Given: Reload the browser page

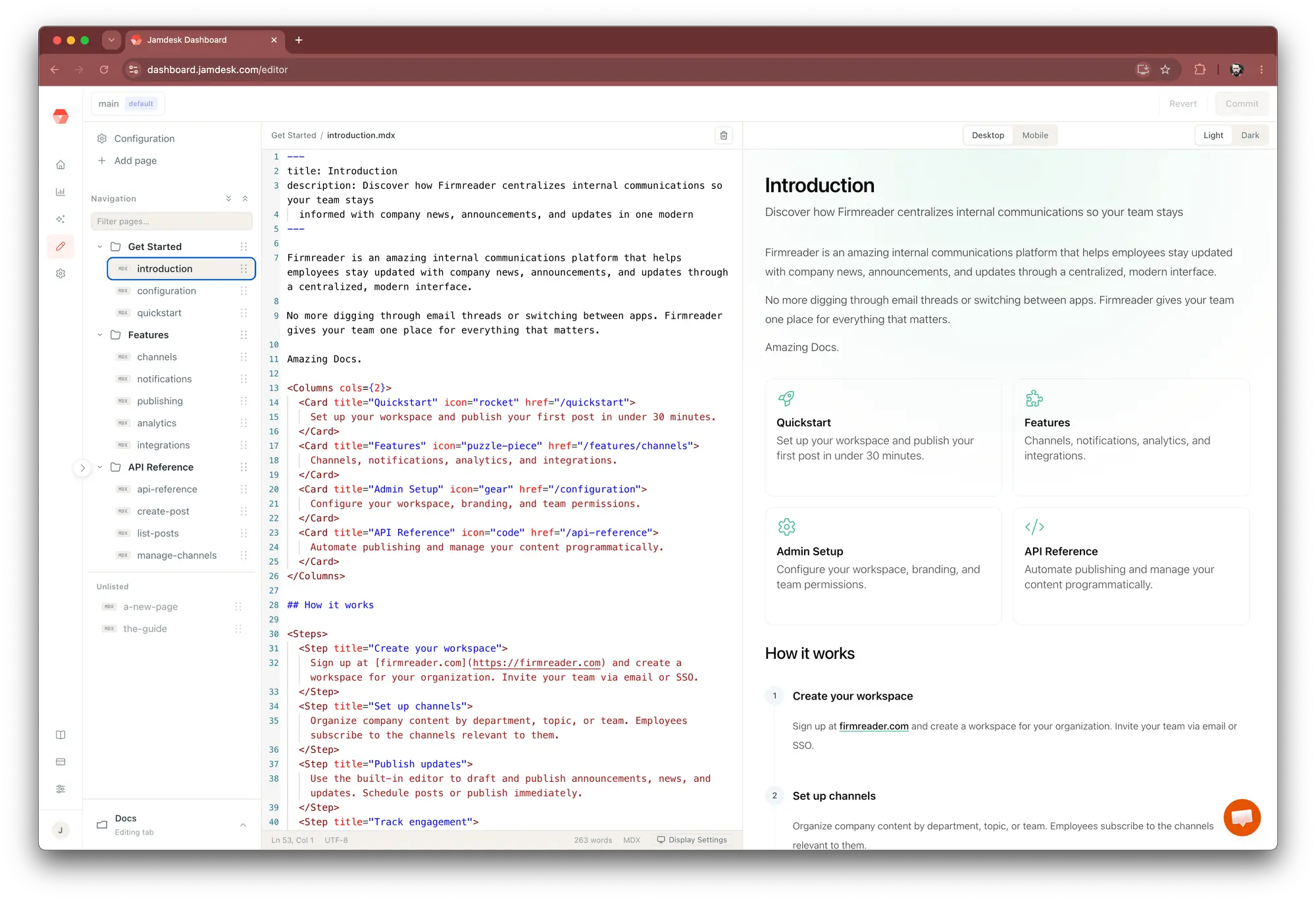Looking at the screenshot, I should [104, 69].
